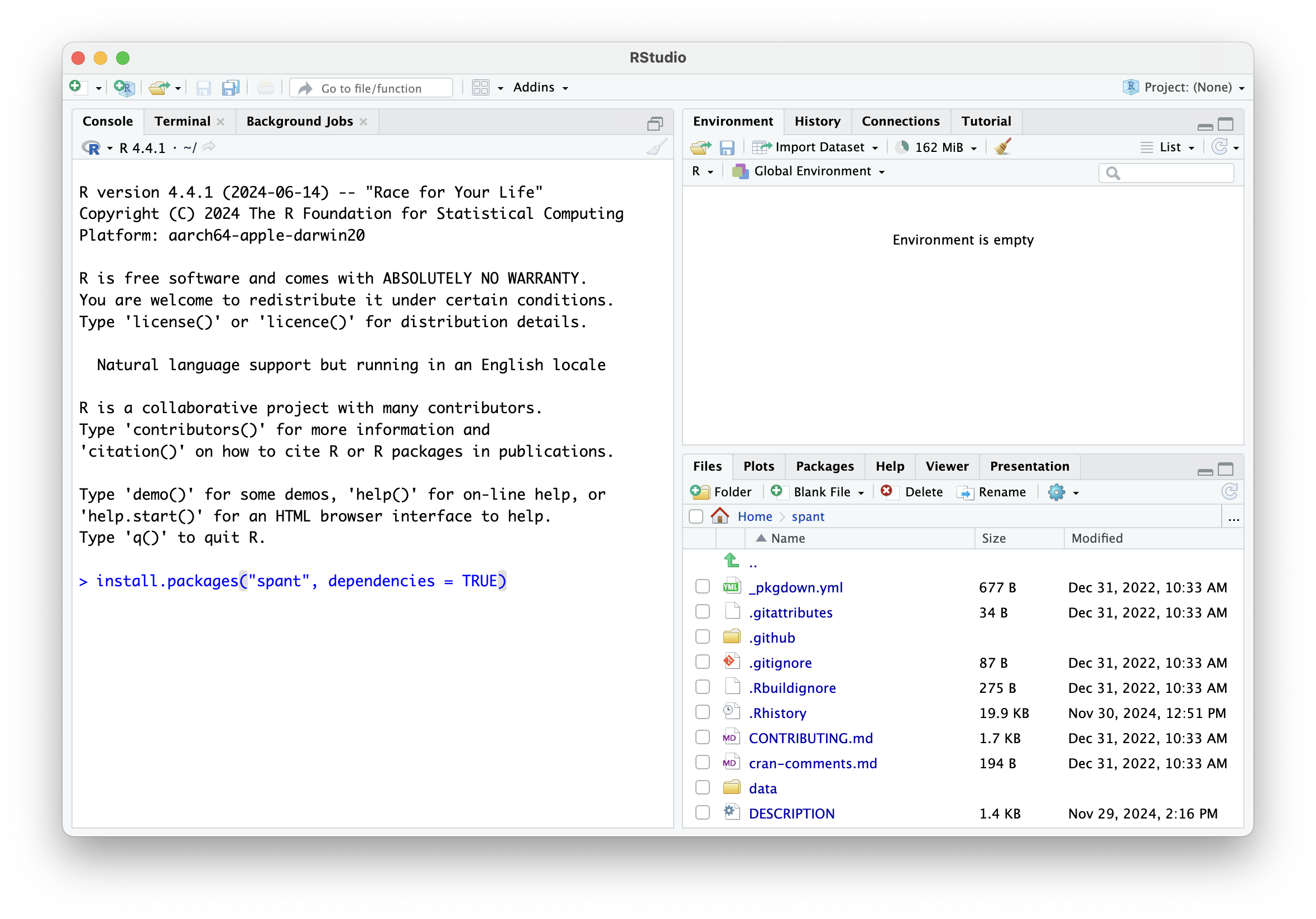Check the .gitattributes file checkbox
Viewport: 1316px width, 919px height.
702,612
